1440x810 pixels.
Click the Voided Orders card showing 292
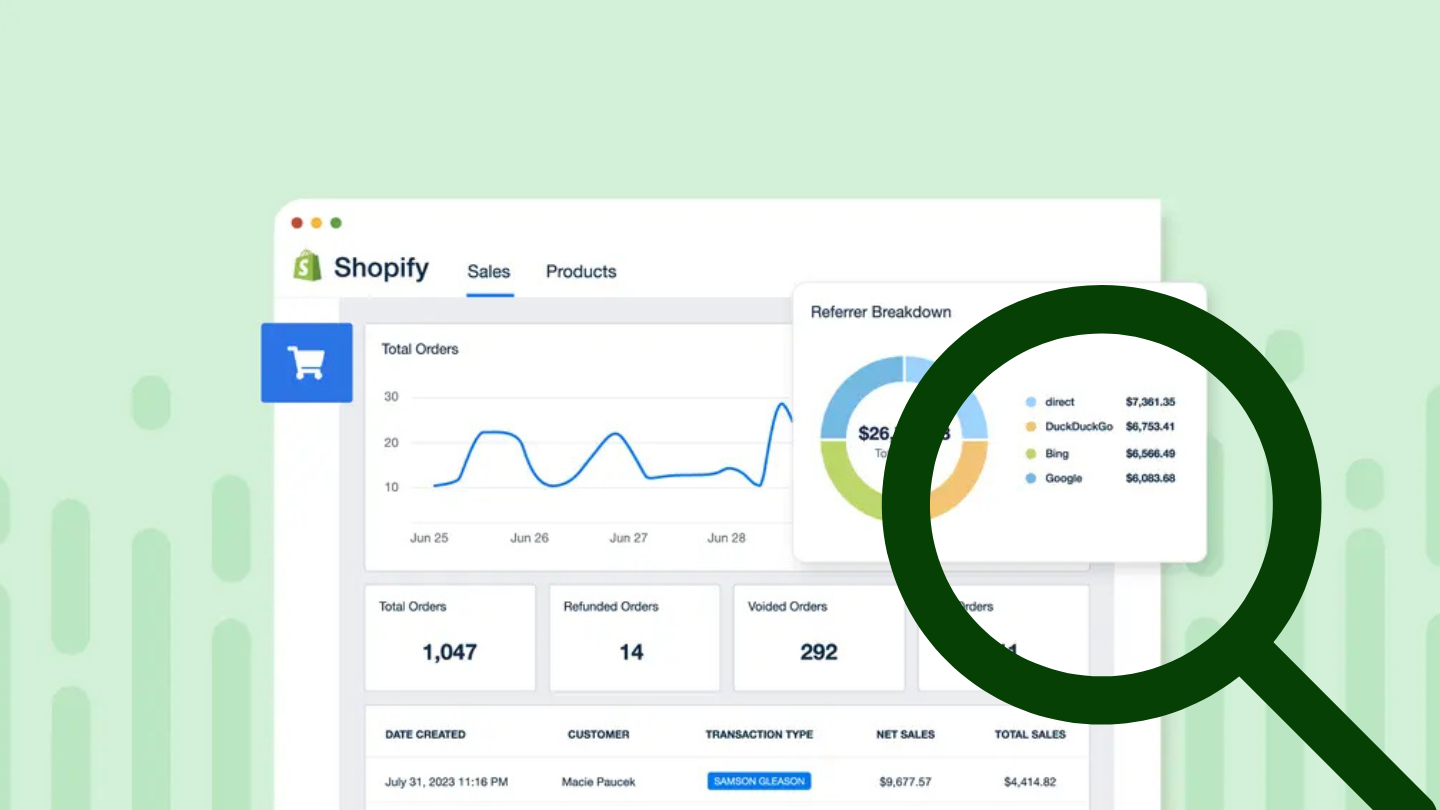point(818,637)
